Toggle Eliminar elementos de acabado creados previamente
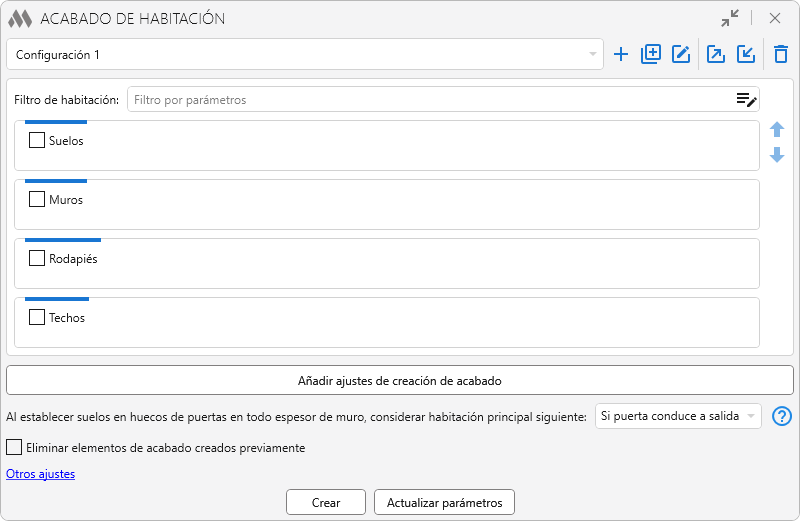The height and width of the screenshot is (521, 800). [x=15, y=448]
